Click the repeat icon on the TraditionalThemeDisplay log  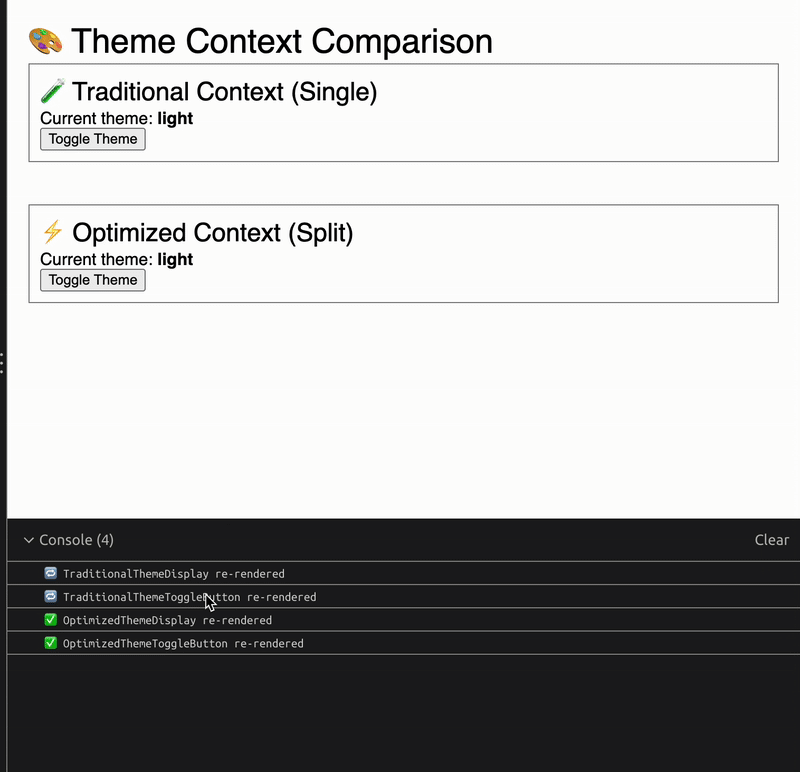pos(51,573)
